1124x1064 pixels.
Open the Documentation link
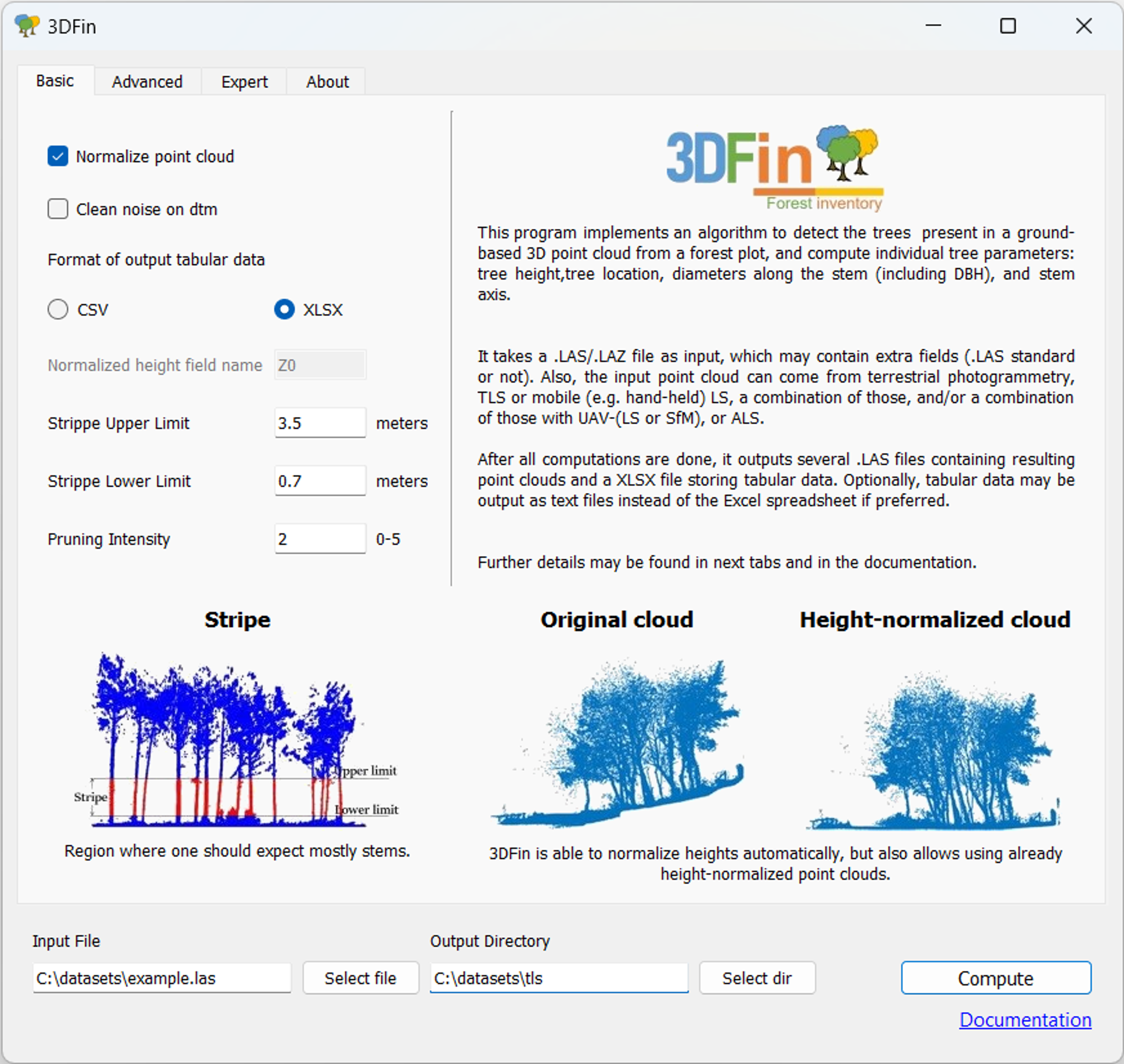1025,1020
